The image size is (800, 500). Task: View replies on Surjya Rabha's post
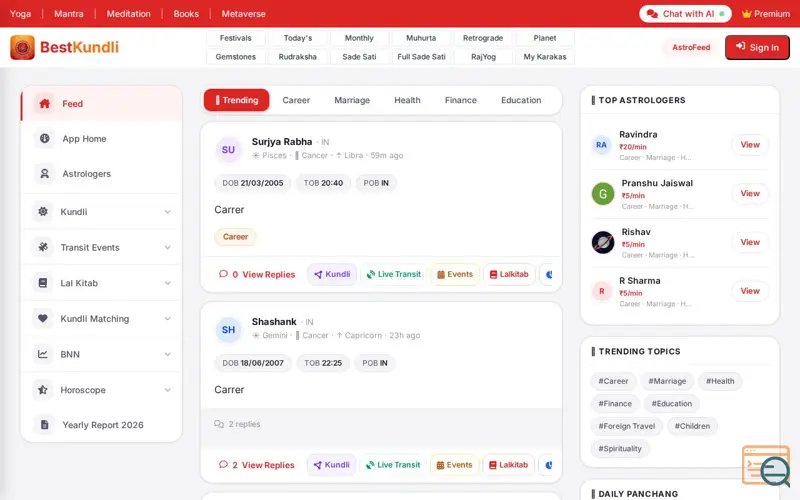click(257, 274)
